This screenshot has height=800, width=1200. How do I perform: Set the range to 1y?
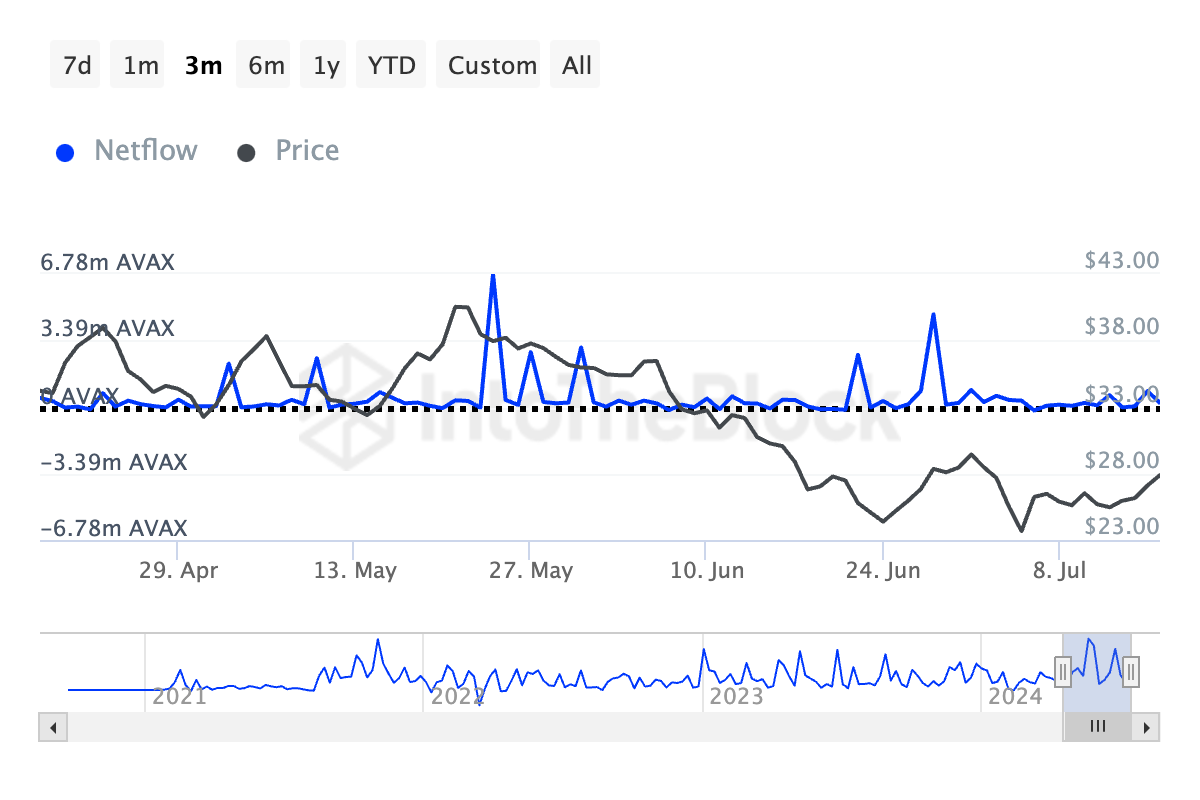327,66
